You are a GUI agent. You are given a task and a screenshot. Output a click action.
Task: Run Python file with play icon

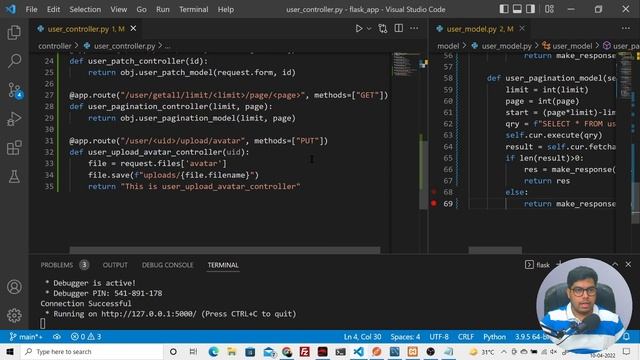(359, 29)
